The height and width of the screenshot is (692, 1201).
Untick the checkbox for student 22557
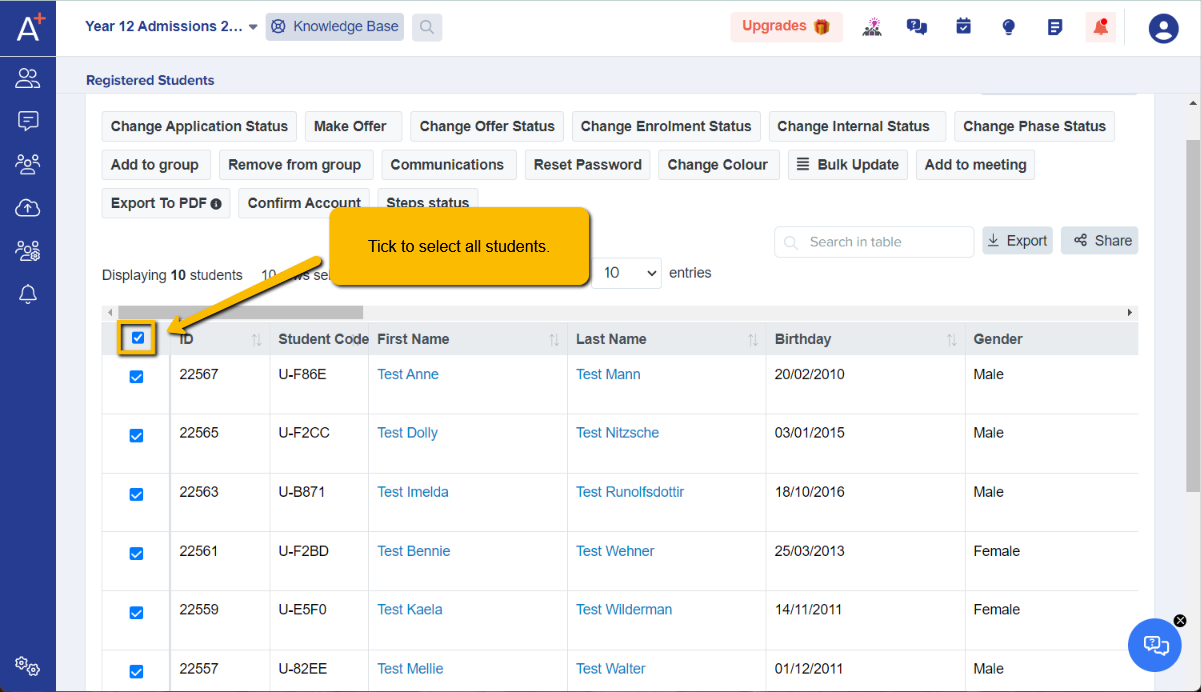point(136,671)
